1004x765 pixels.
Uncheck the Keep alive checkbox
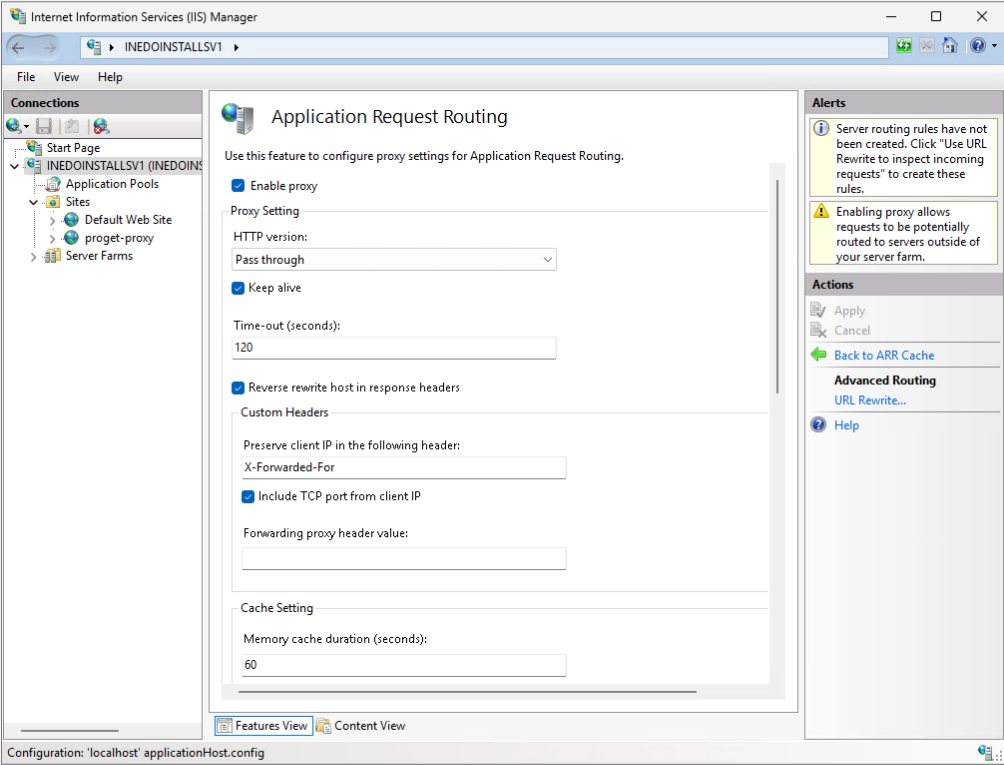click(x=238, y=288)
